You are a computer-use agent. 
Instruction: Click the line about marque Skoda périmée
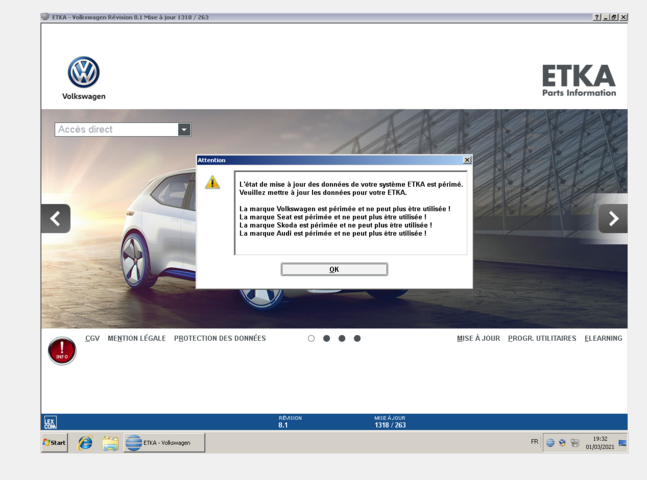pyautogui.click(x=335, y=225)
